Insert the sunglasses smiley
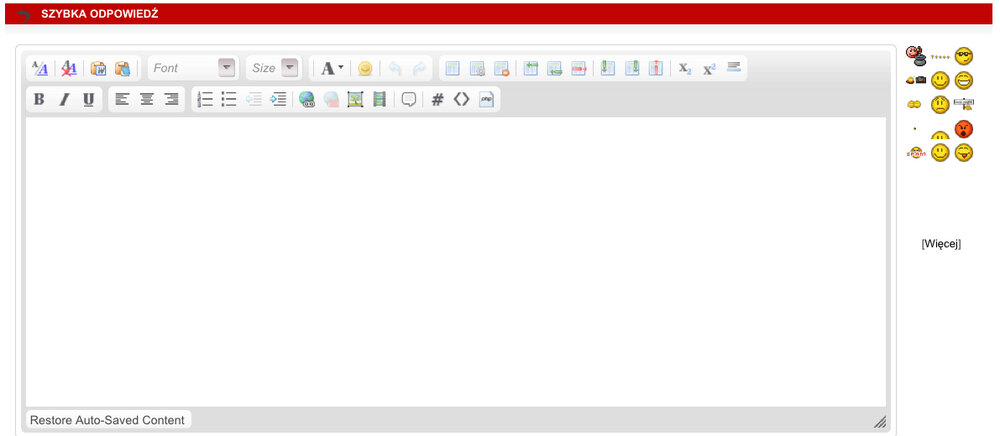Screen dimensions: 1000x436 [964, 56]
